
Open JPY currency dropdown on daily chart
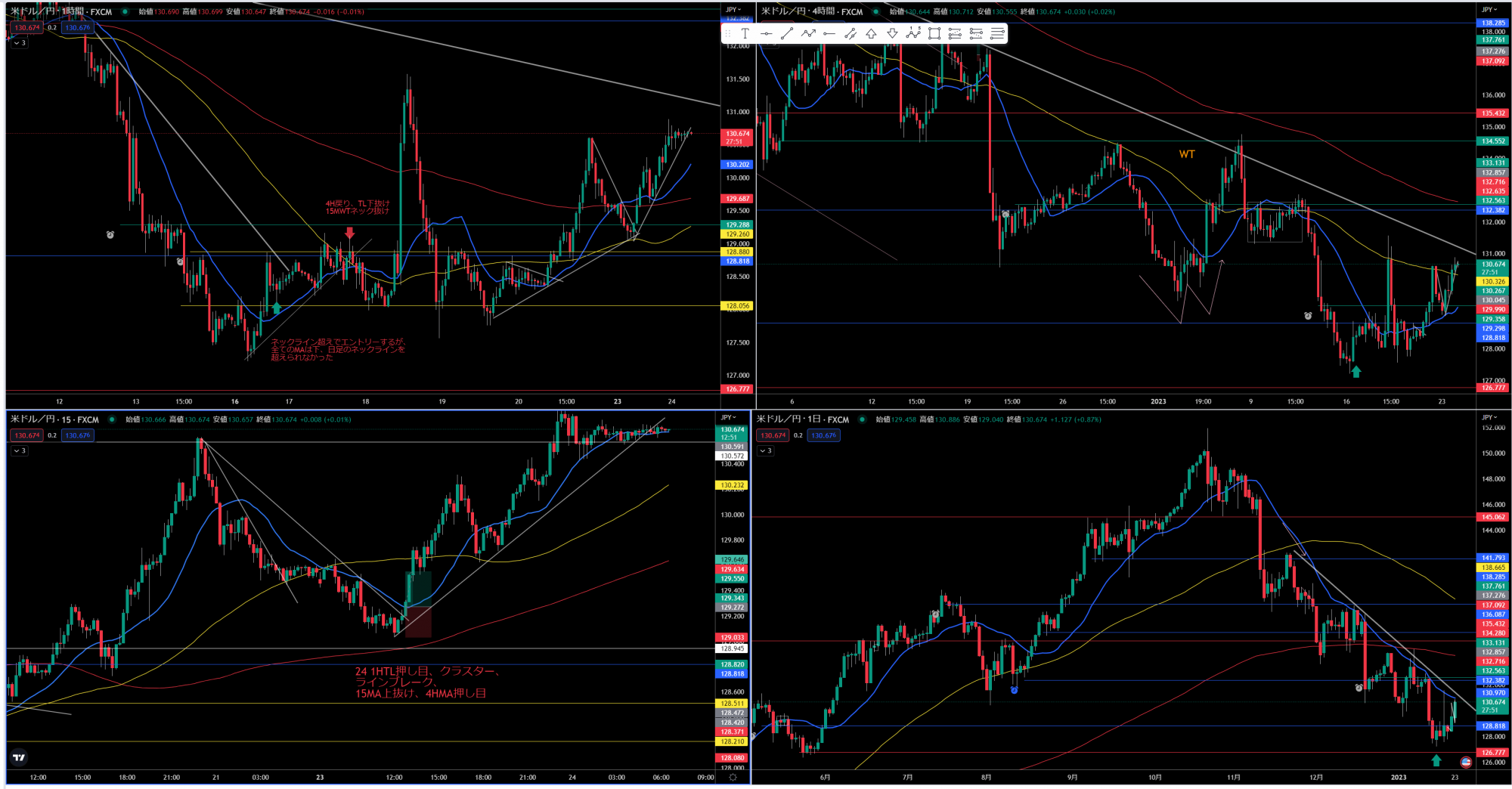(x=1489, y=417)
